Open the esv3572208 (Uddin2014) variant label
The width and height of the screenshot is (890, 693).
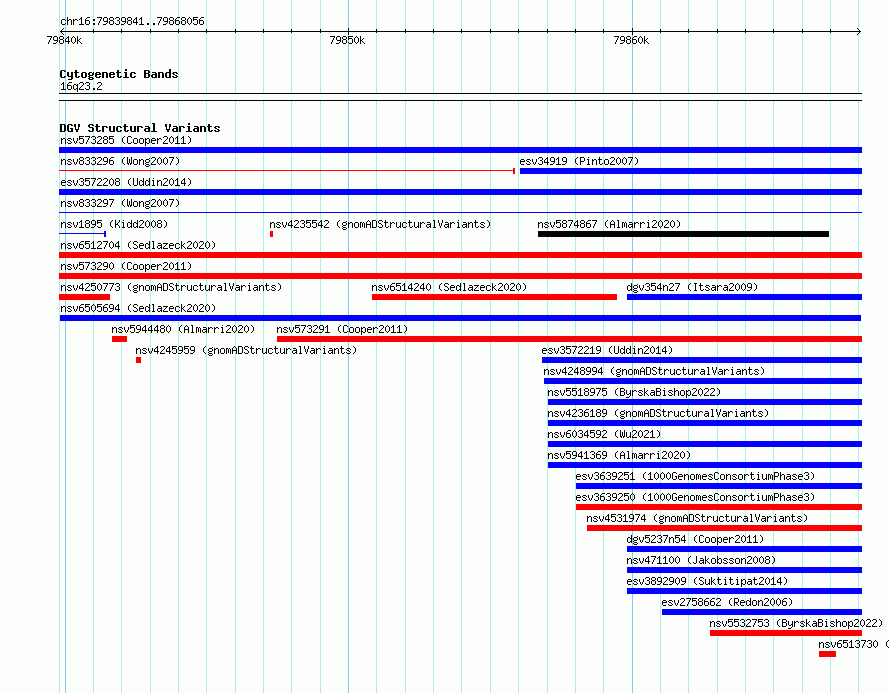click(126, 182)
